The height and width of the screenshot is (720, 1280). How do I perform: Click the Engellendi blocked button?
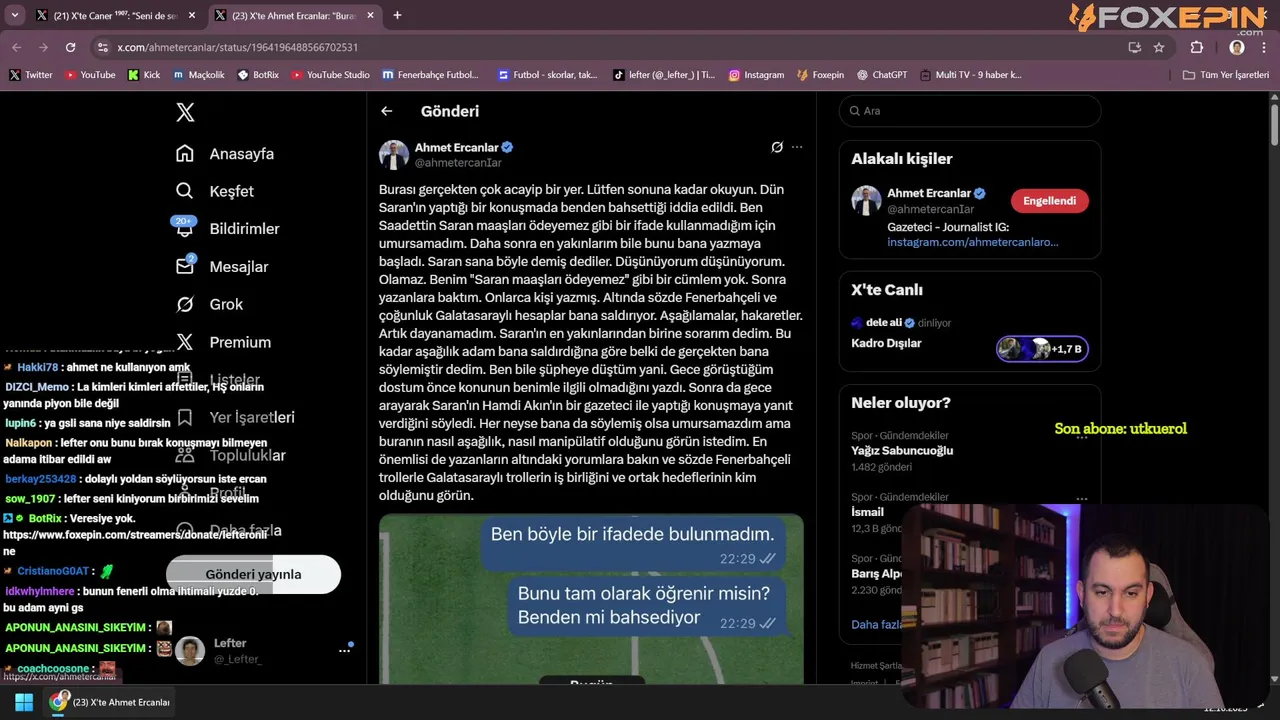pos(1049,201)
